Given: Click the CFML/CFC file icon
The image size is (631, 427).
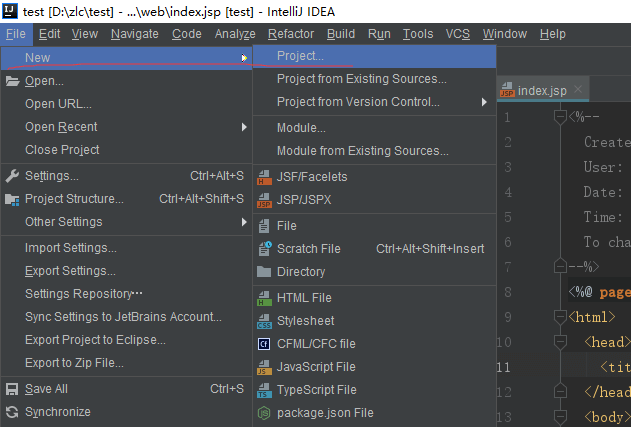Looking at the screenshot, I should click(264, 344).
